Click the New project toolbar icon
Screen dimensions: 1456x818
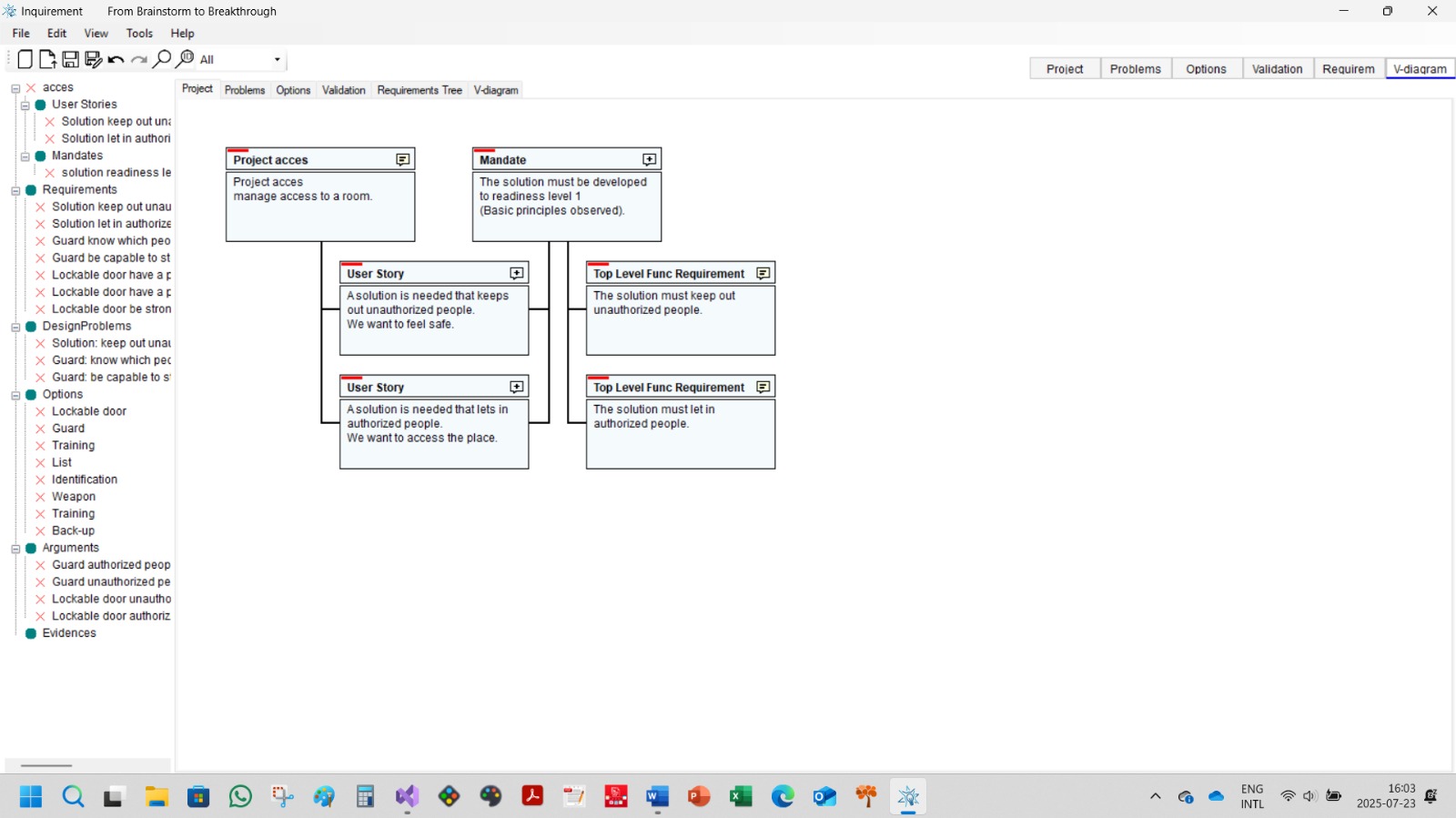click(25, 59)
